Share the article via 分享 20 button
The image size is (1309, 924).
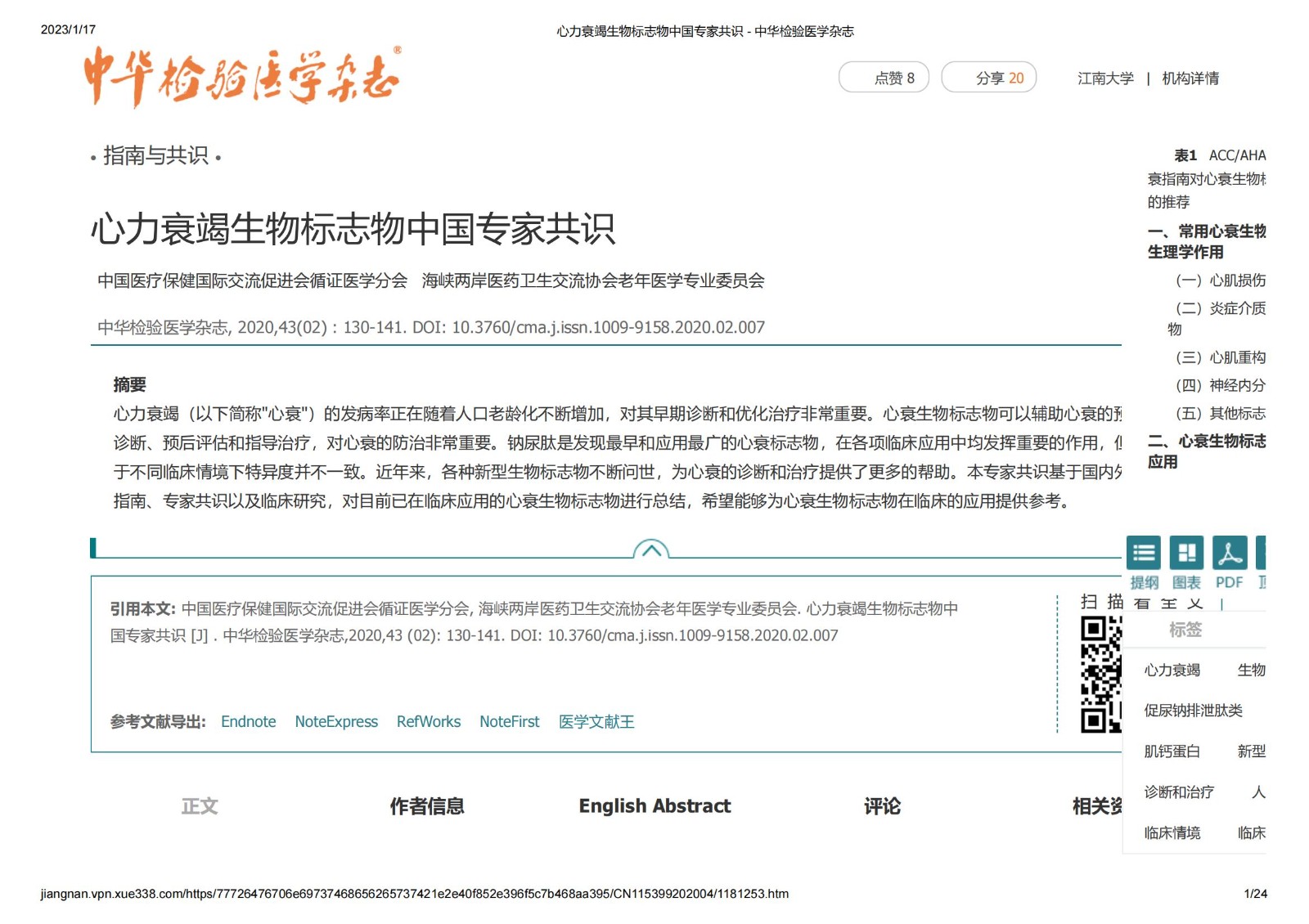pos(989,78)
